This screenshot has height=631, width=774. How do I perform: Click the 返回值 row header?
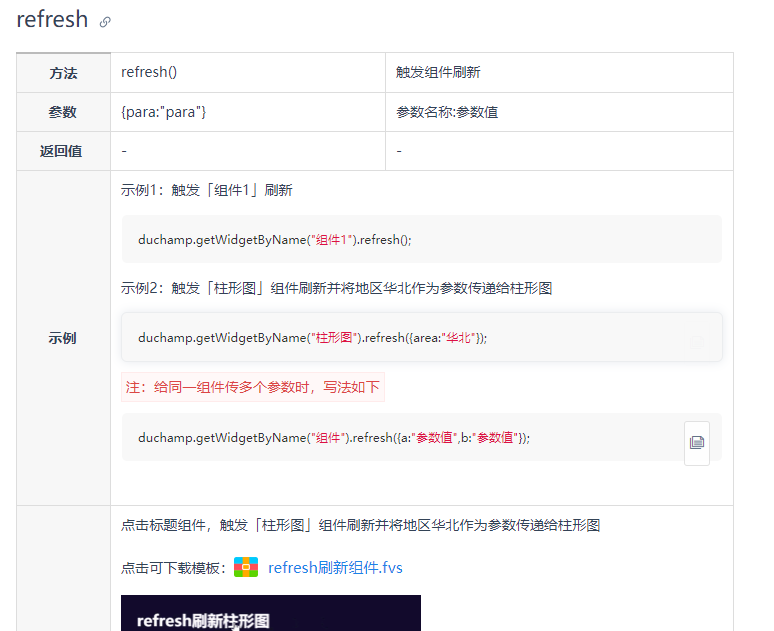tap(63, 151)
